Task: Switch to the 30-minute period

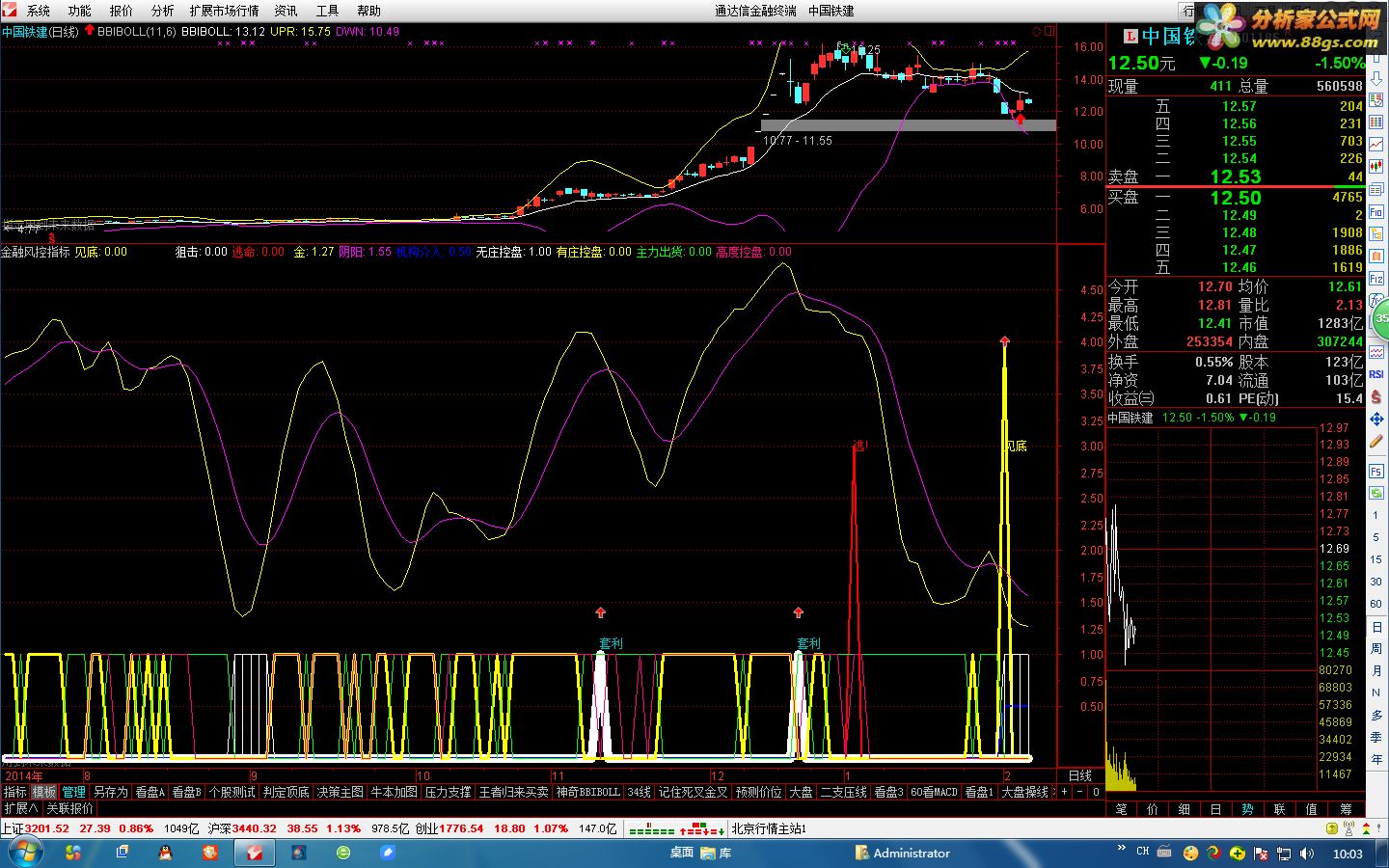Action: point(1376,582)
